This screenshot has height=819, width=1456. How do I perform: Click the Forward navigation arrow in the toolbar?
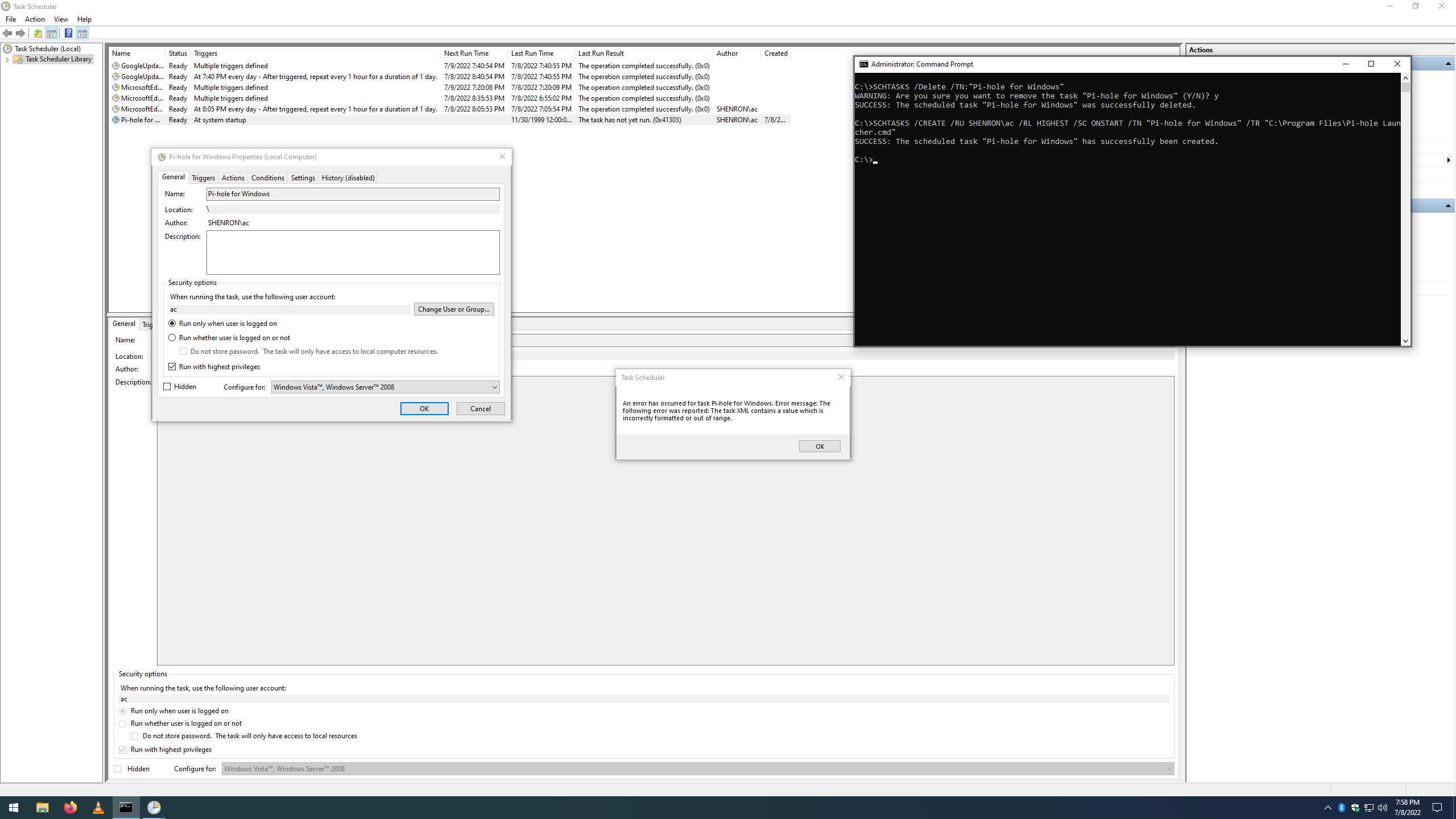pos(20,33)
